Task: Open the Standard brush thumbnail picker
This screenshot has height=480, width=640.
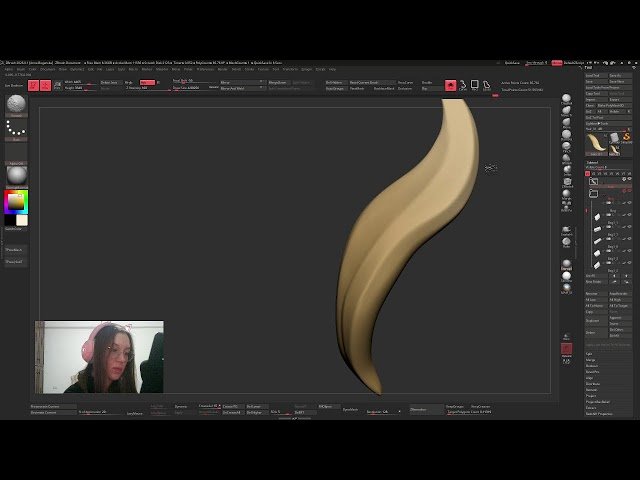Action: tap(17, 105)
